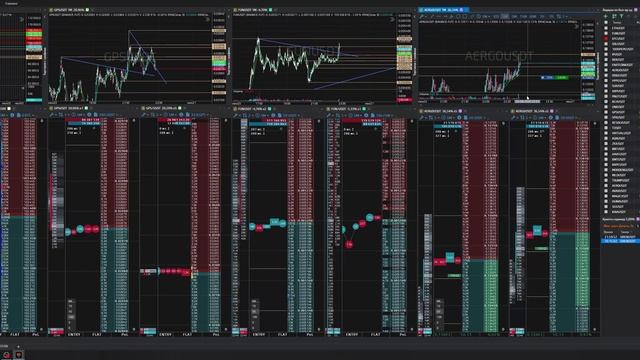Jump to latest bar on GPSUSDT chart

pyautogui.click(x=207, y=19)
